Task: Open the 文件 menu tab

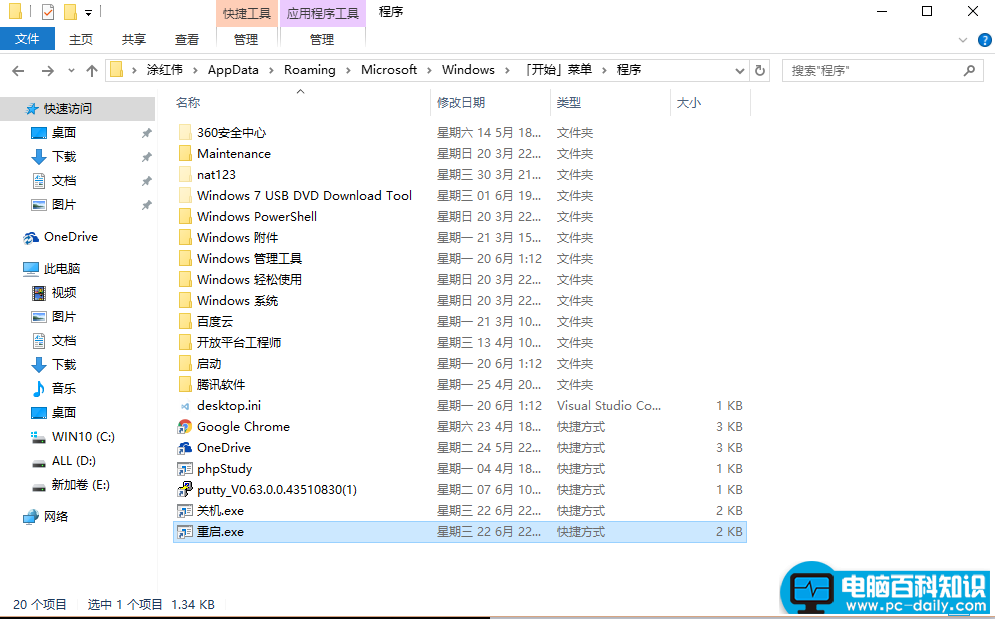Action: [x=27, y=39]
